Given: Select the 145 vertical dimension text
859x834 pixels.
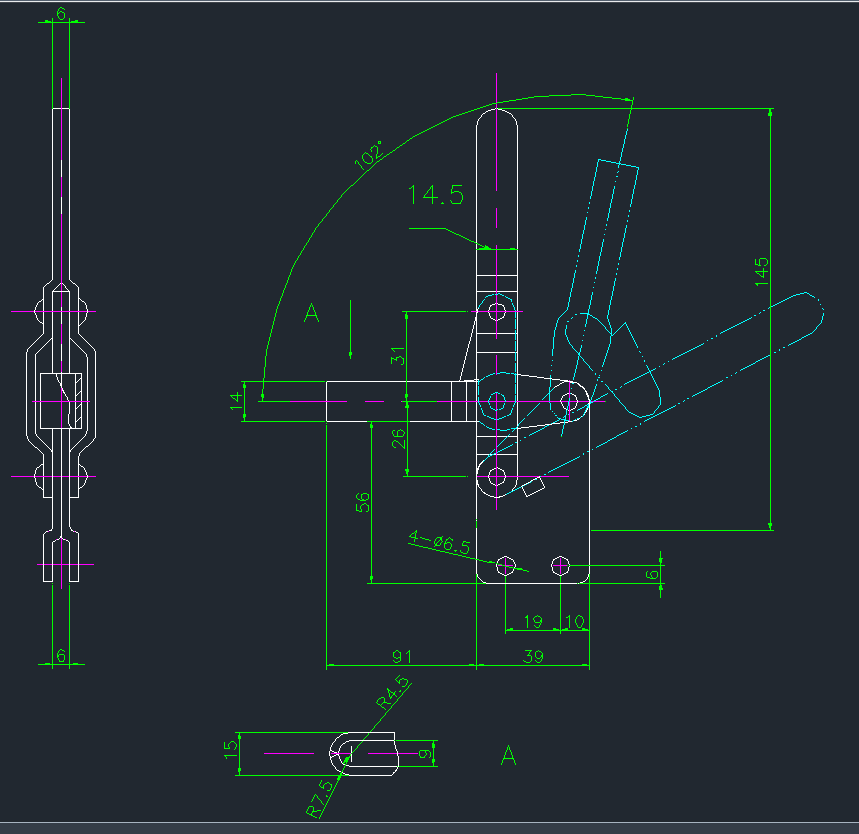Looking at the screenshot, I should point(762,272).
